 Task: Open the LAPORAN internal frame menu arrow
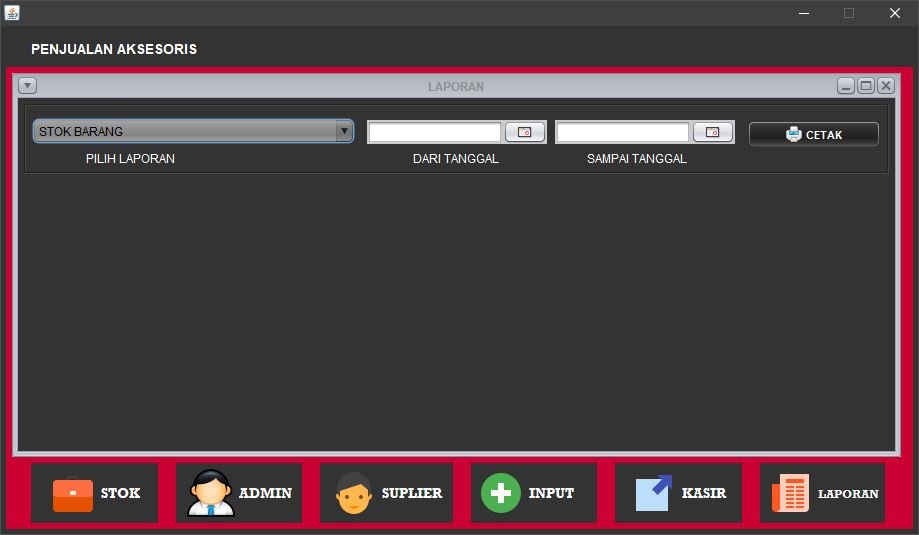click(28, 86)
